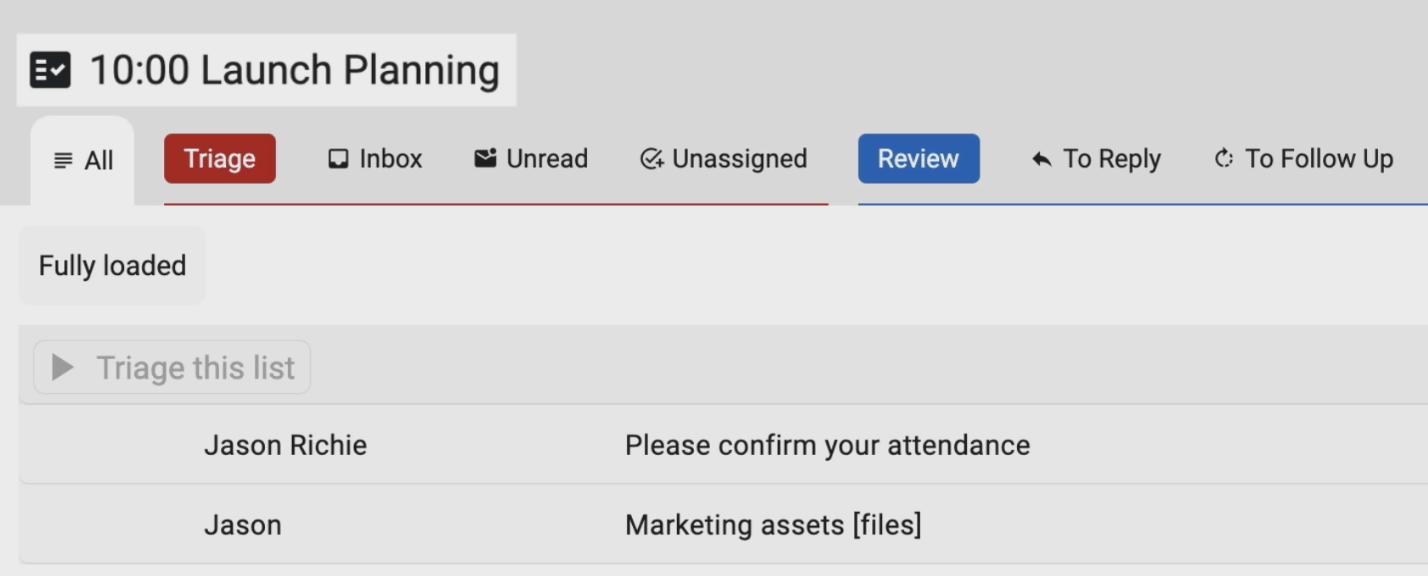Open the To Follow Up tab label
Screen dimensions: 1428x576
[x=1319, y=159]
